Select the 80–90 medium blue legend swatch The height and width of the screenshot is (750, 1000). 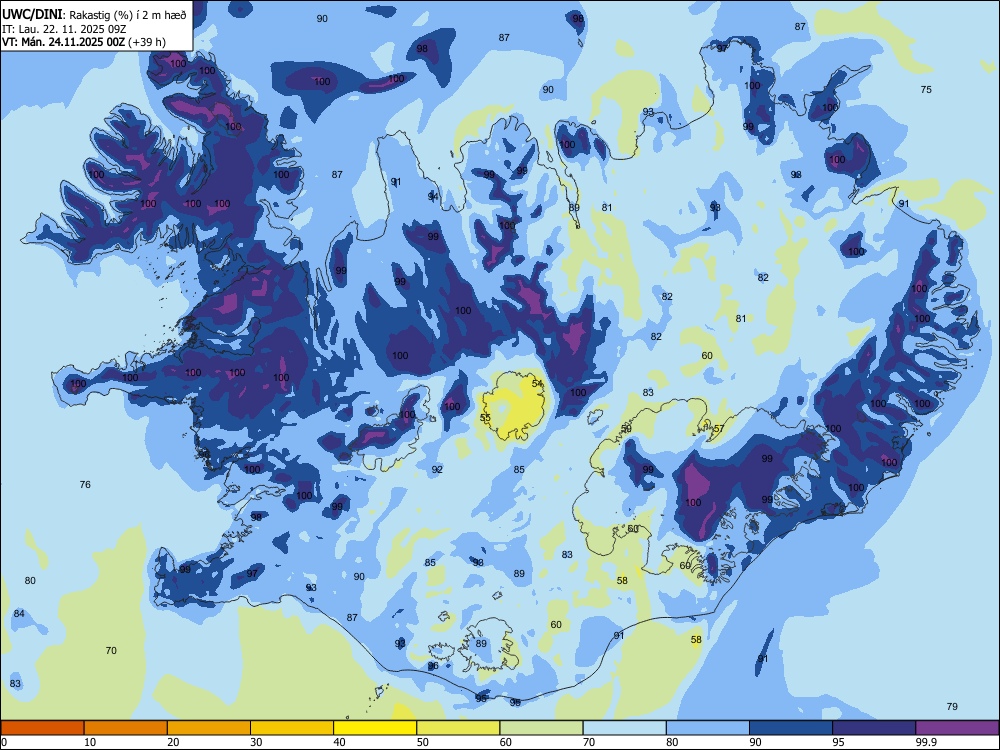coord(708,728)
